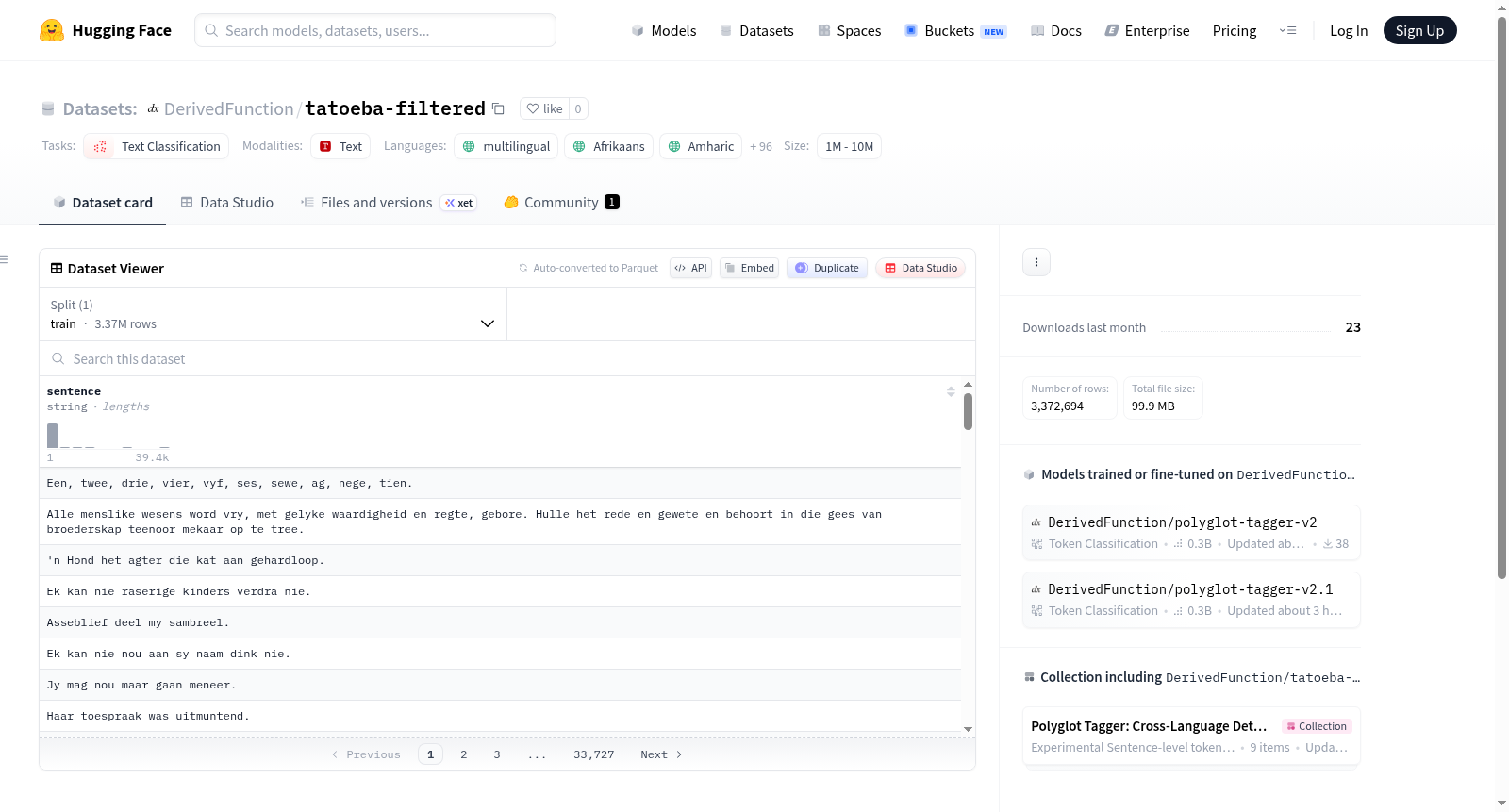Click the Sign Up button
The height and width of the screenshot is (812, 1509).
click(1419, 30)
